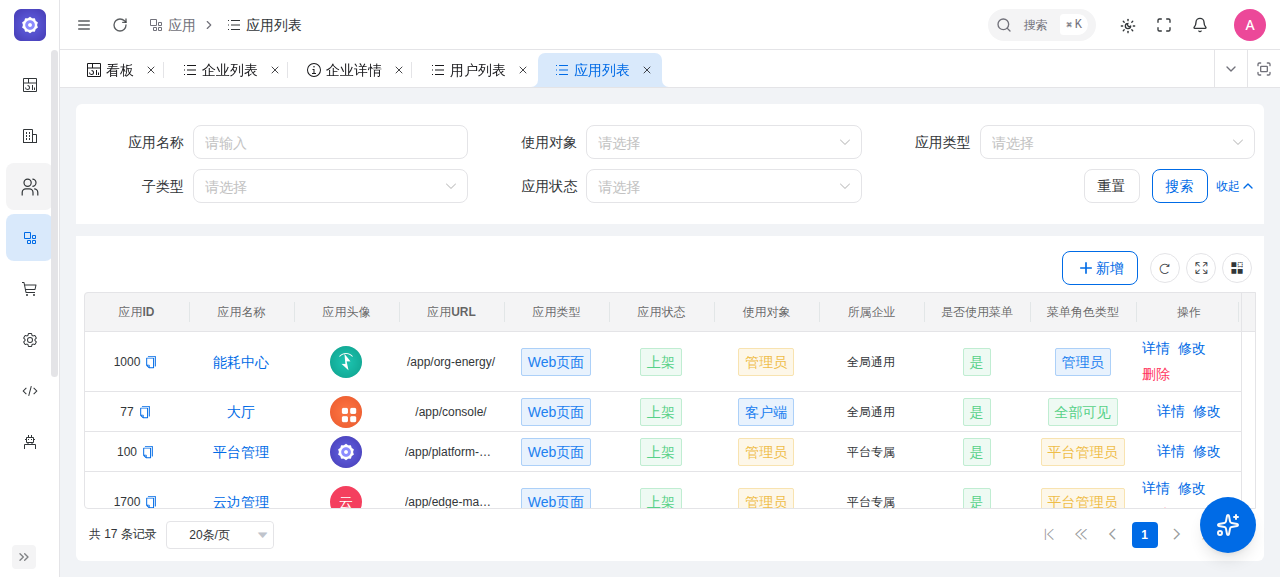The image size is (1280, 577).
Task: Click 能耗中心 app avatar
Action: coord(346,362)
